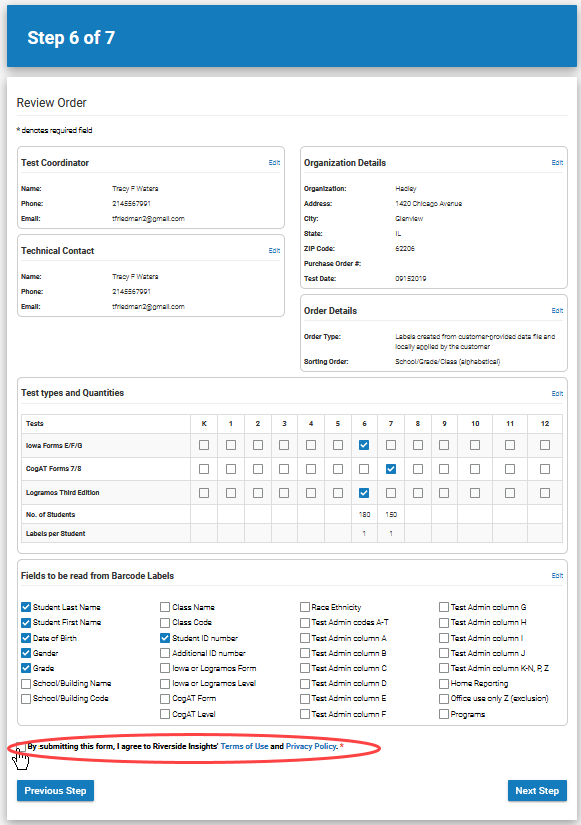Image resolution: width=581 pixels, height=825 pixels.
Task: Check CogAT Forms 7/8 grade 12 checkbox
Action: click(x=545, y=469)
